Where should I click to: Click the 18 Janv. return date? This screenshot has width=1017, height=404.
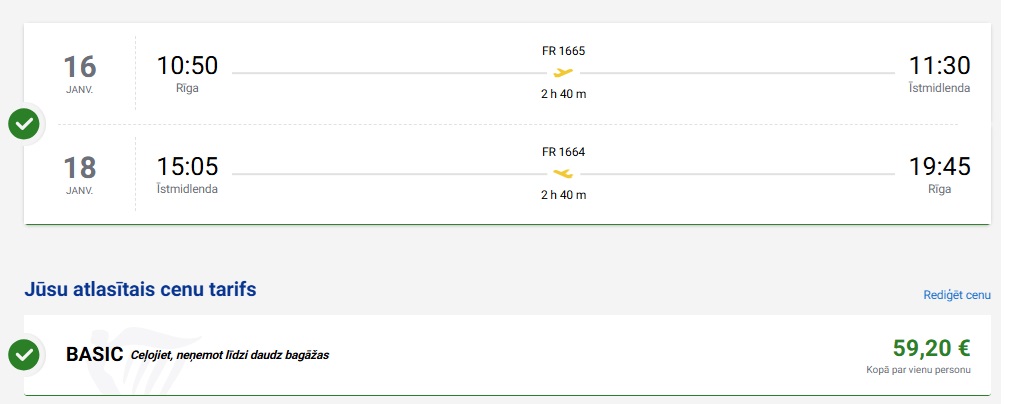tap(80, 173)
